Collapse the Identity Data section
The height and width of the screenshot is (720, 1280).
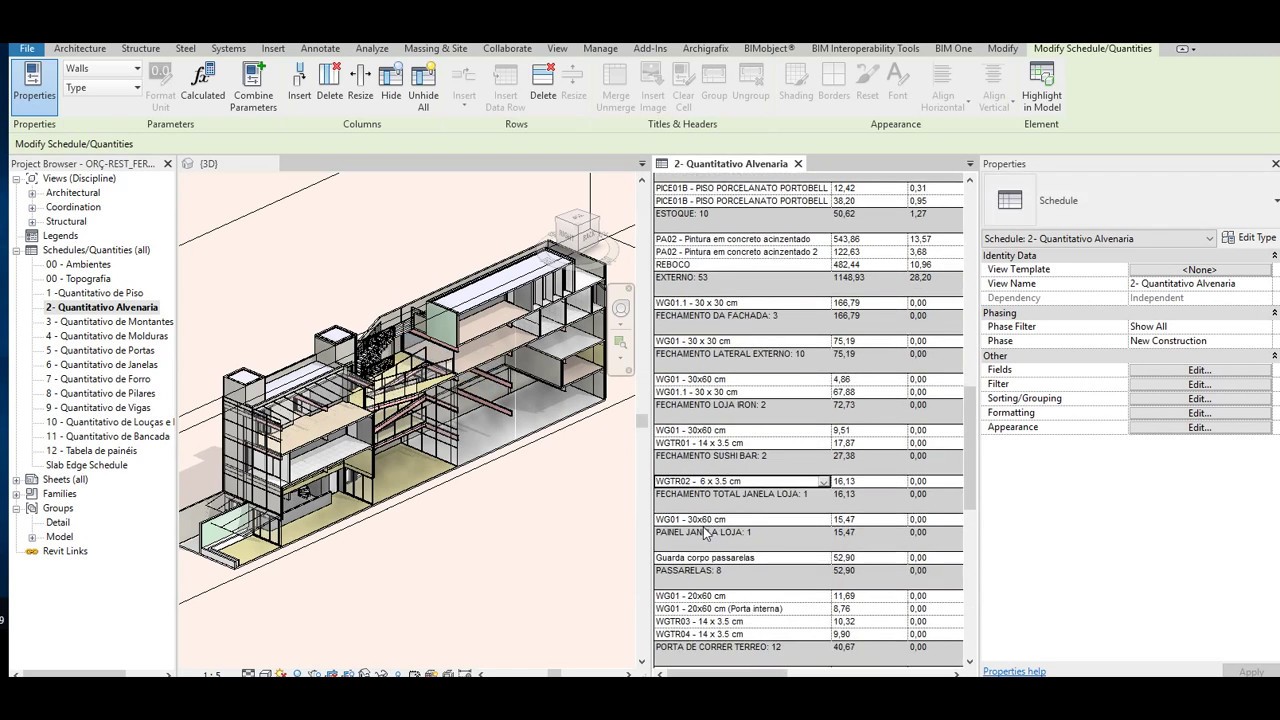[x=1274, y=256]
